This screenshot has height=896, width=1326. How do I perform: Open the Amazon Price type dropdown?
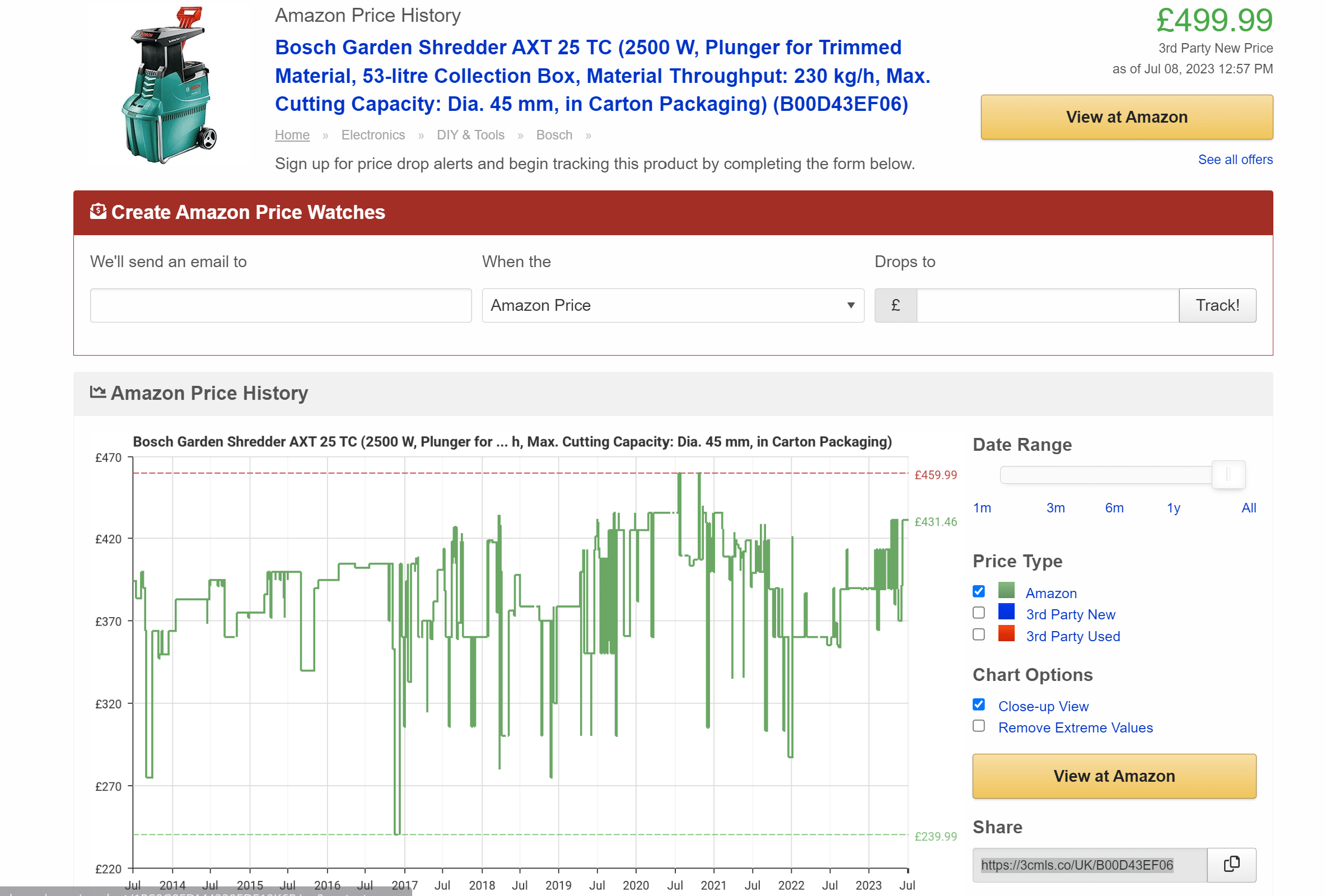point(673,305)
